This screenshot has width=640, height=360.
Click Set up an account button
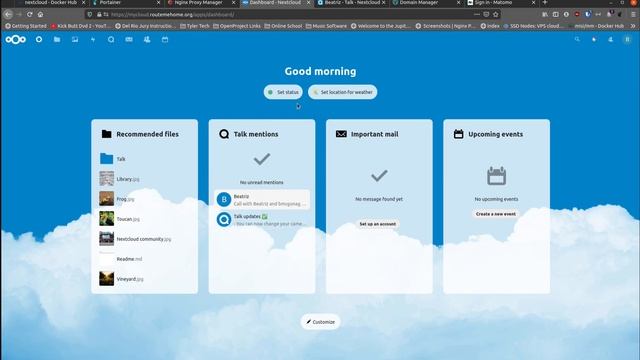click(x=378, y=224)
